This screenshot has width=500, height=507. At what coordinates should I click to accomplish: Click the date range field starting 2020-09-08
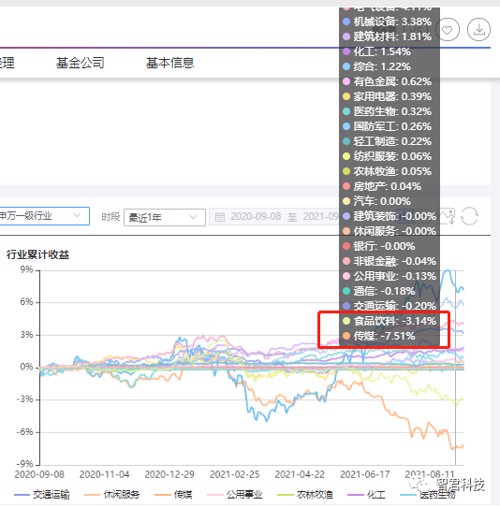point(274,217)
